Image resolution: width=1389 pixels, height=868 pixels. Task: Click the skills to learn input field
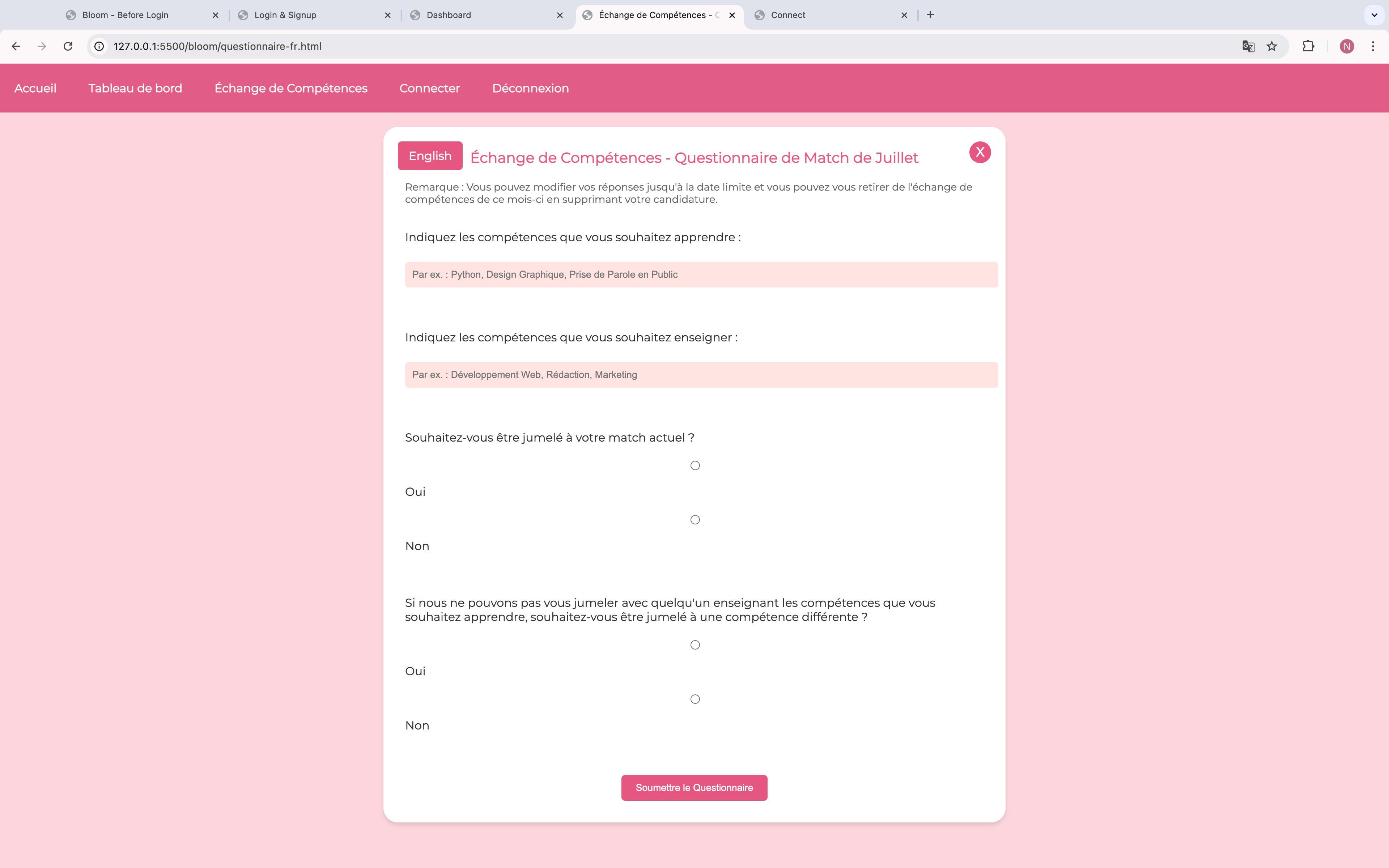(x=701, y=275)
